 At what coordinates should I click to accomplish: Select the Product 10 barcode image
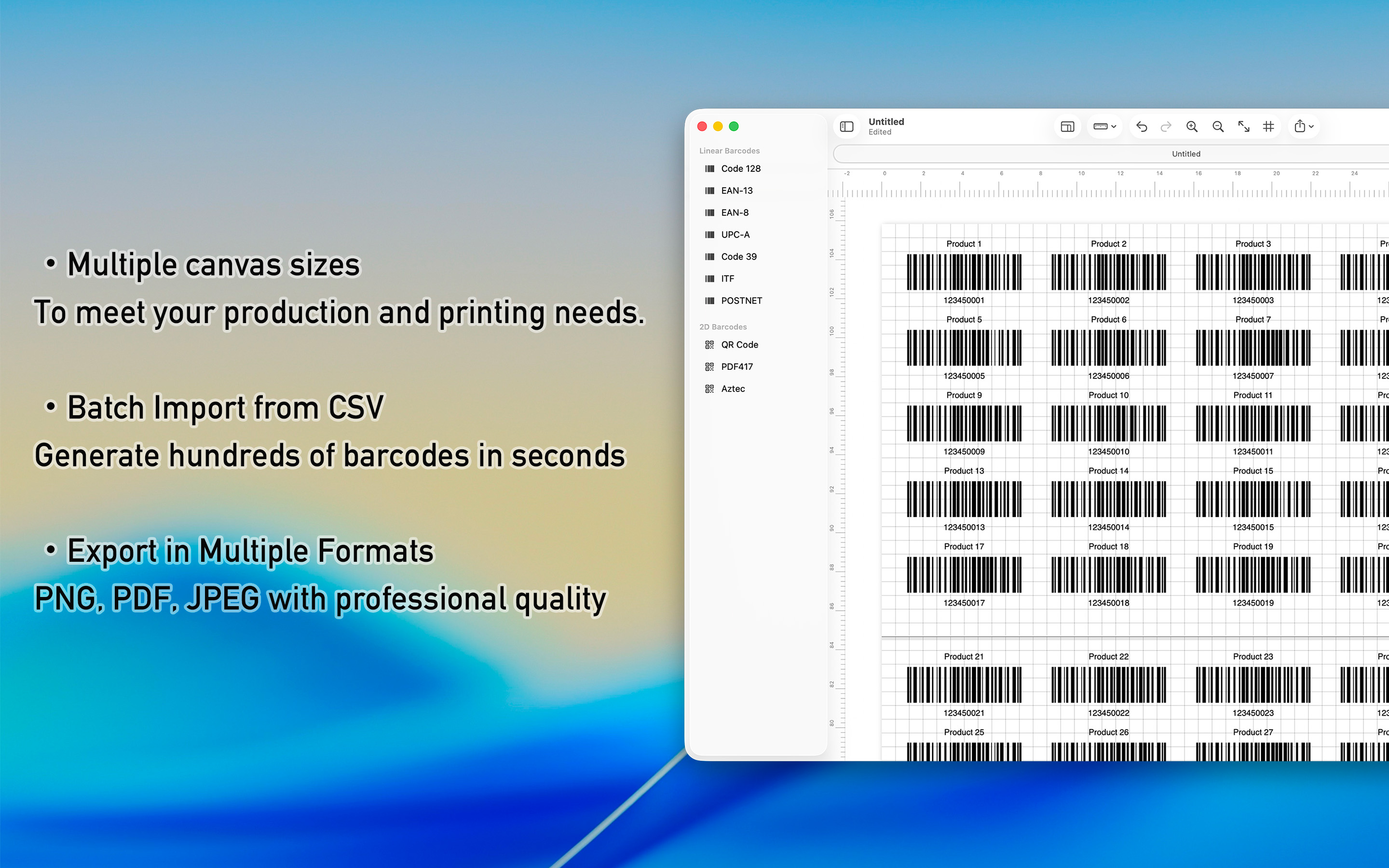pyautogui.click(x=1109, y=424)
